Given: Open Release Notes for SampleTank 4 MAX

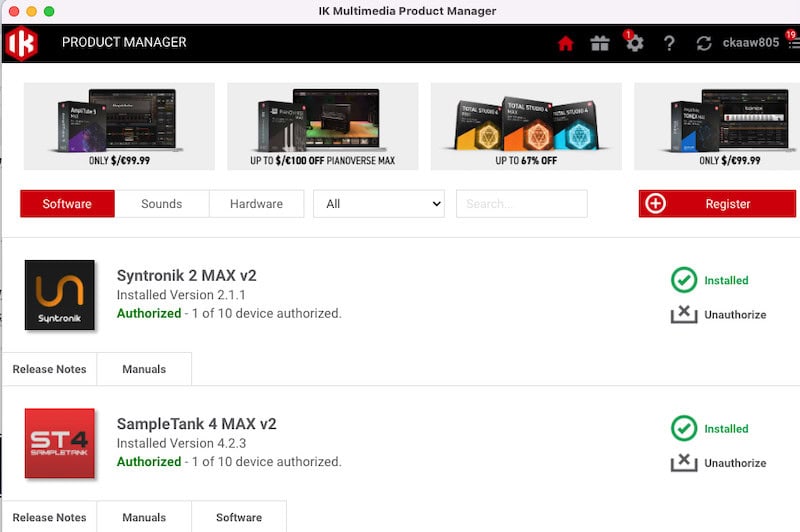Looking at the screenshot, I should click(49, 517).
